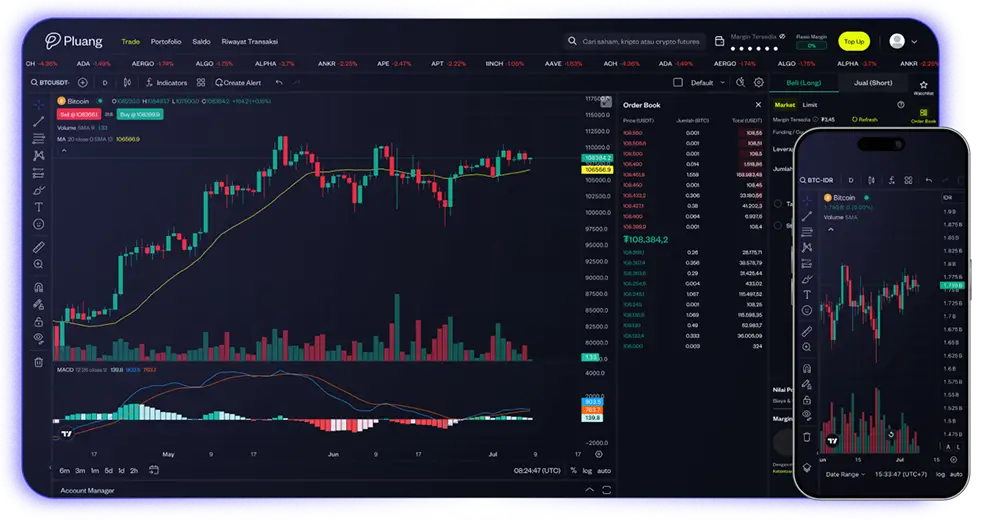Open the chart settings gear on desktop toolbar
Viewport: 983px width, 521px height.
click(x=759, y=83)
